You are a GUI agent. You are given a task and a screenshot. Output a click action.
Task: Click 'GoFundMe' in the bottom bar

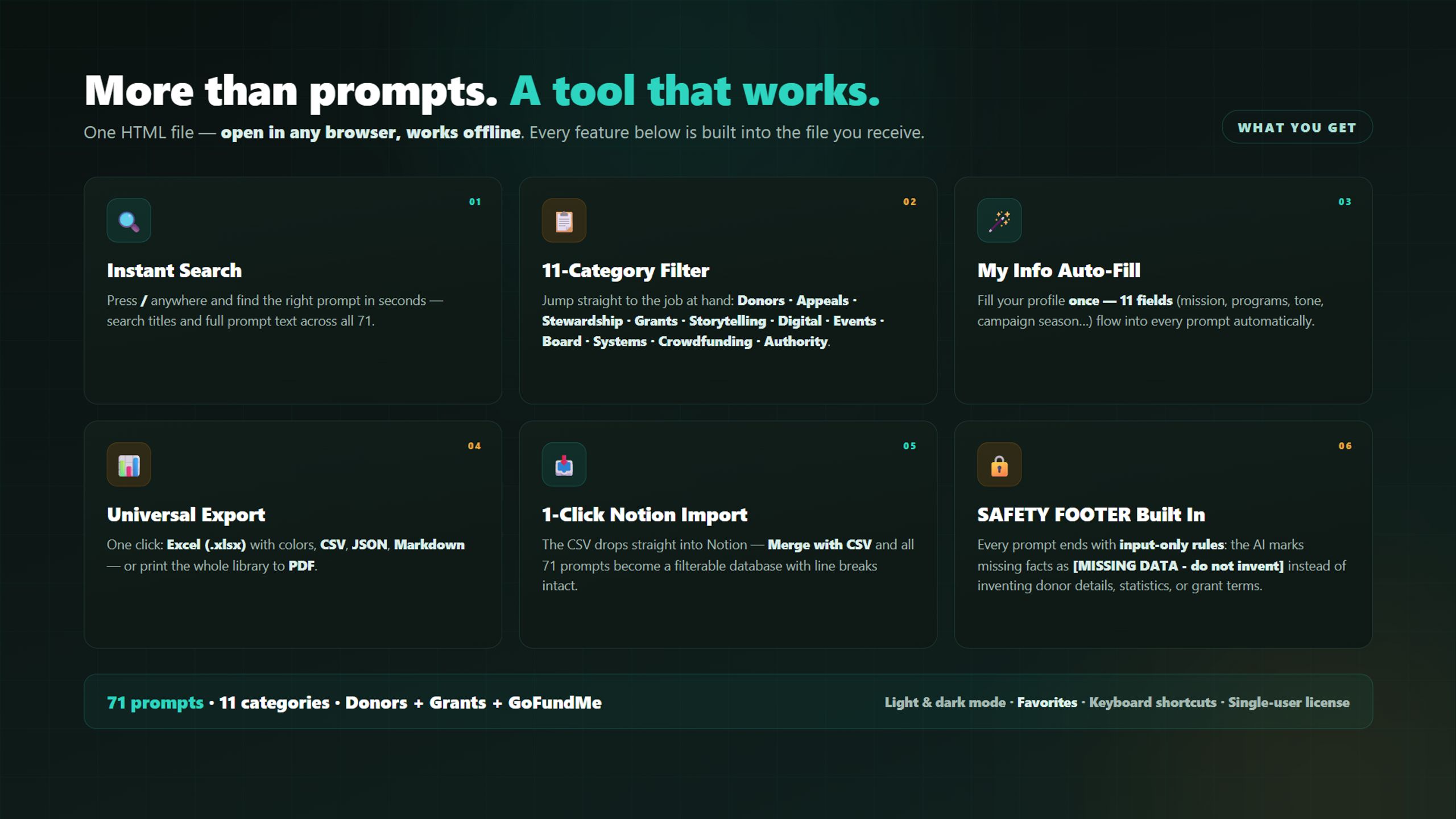coord(555,703)
